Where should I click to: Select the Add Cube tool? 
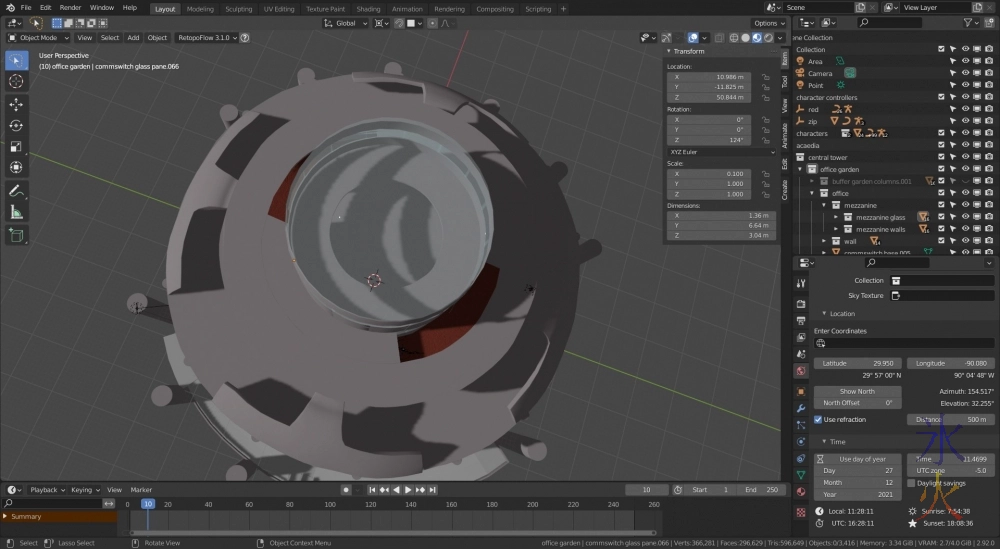(x=16, y=236)
